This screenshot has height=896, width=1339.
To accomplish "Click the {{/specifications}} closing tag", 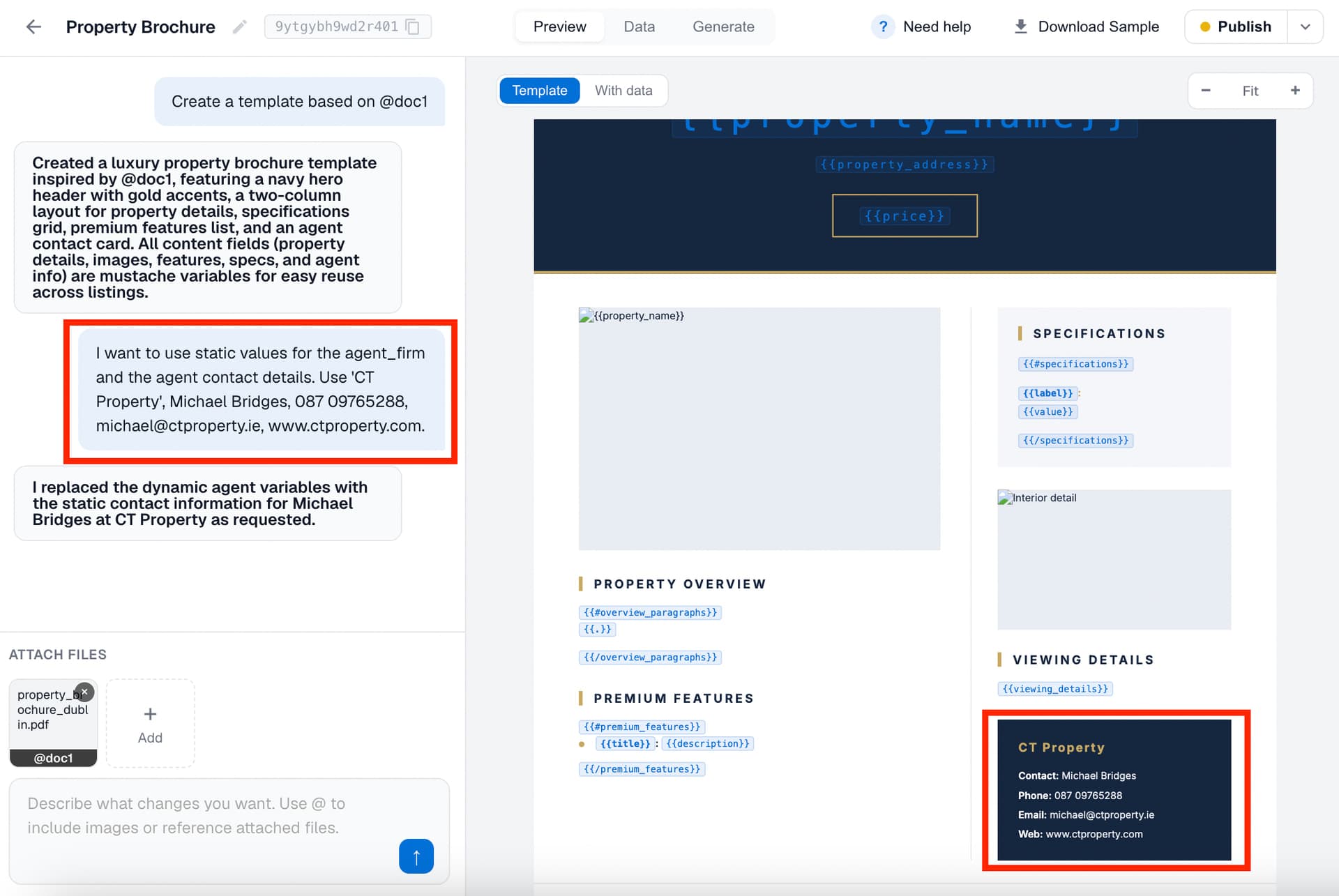I will (1075, 441).
